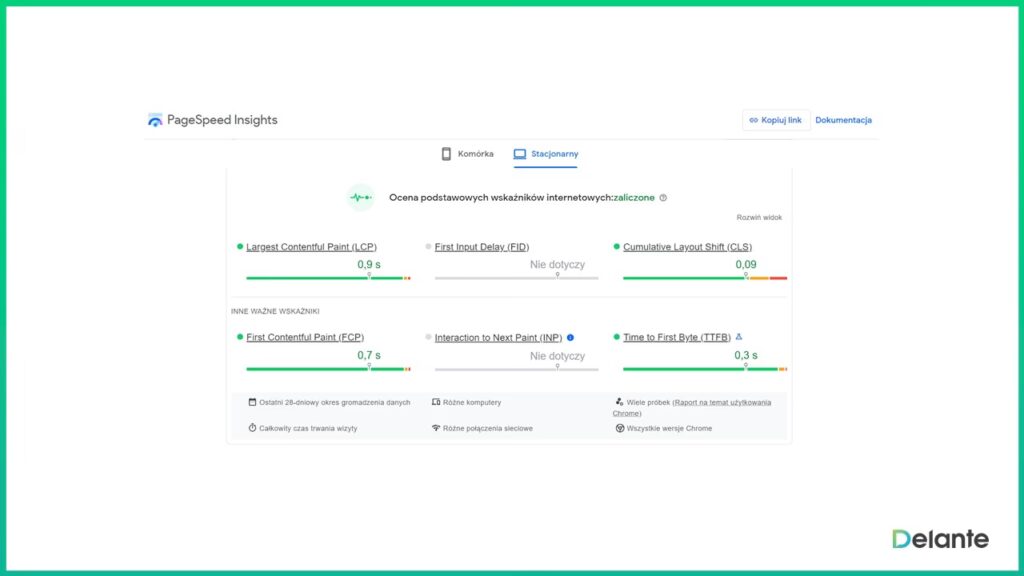Open the Largest Contentful Paint (LCP) link
The image size is (1024, 576).
click(x=311, y=247)
